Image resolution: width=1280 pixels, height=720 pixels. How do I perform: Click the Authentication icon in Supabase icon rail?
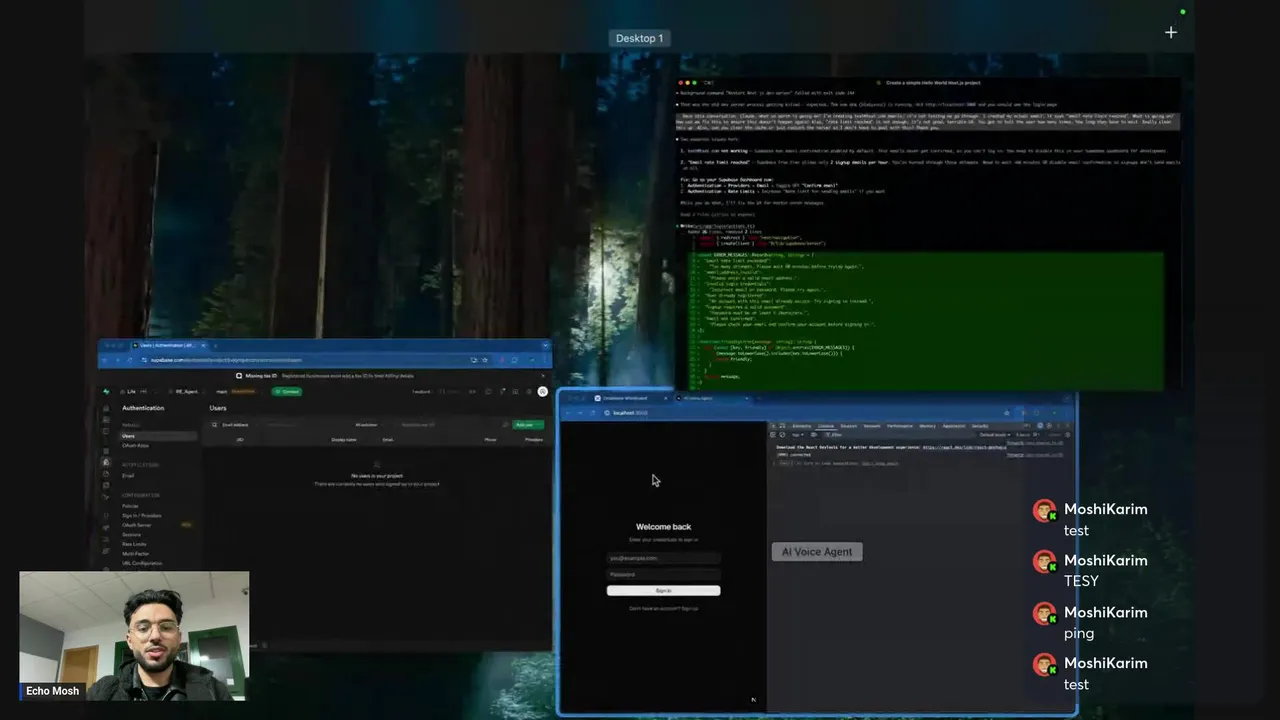coord(106,462)
